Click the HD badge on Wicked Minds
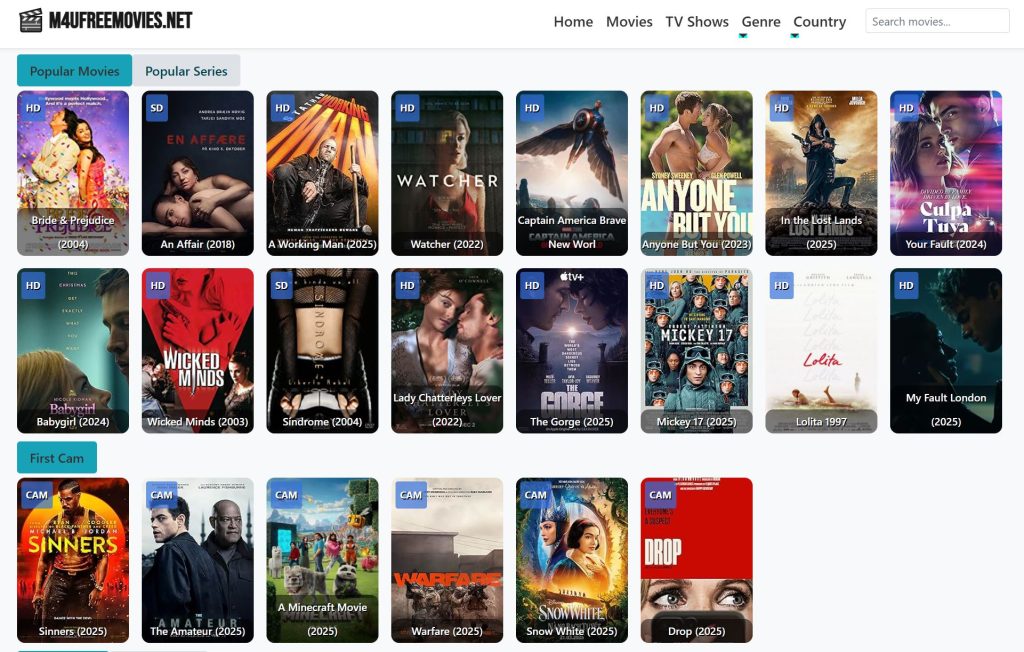The width and height of the screenshot is (1024, 652). click(x=157, y=285)
